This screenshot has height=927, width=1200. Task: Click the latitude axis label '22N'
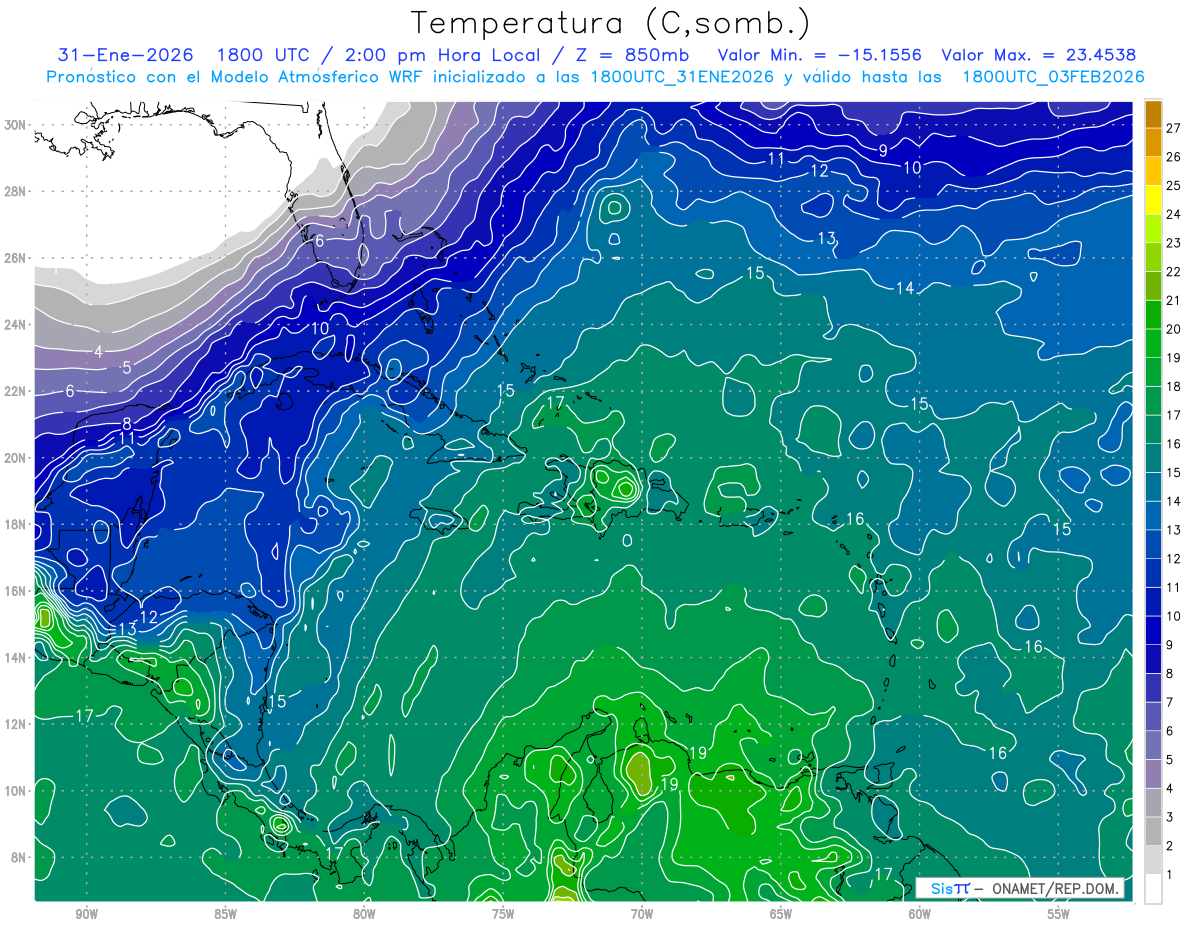[x=16, y=391]
